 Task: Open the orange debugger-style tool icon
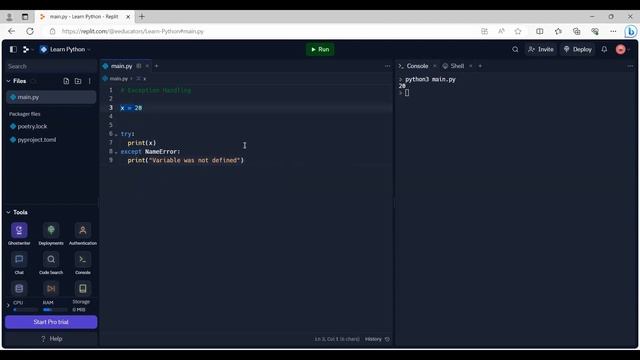51,289
